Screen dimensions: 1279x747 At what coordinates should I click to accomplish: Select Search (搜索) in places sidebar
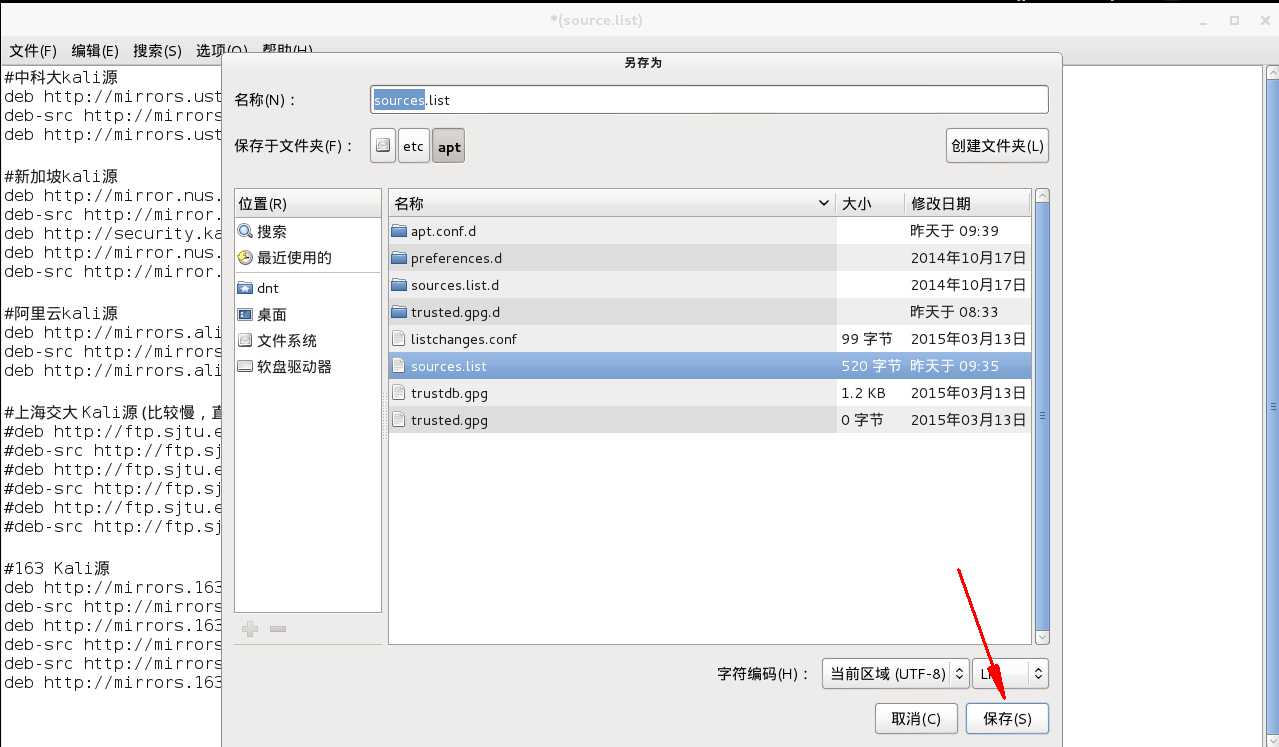pos(308,231)
